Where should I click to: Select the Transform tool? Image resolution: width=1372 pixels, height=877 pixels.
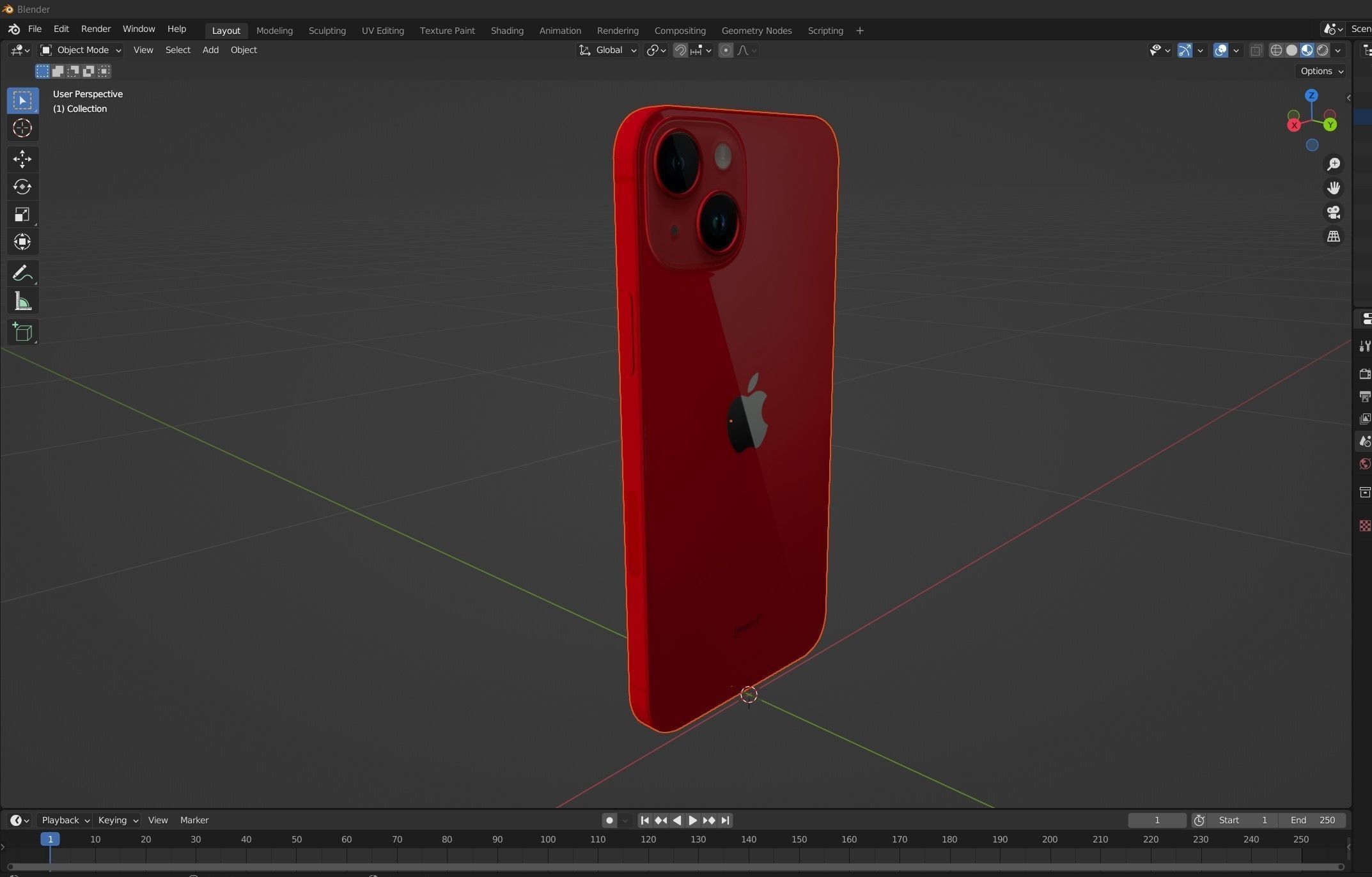pyautogui.click(x=22, y=242)
